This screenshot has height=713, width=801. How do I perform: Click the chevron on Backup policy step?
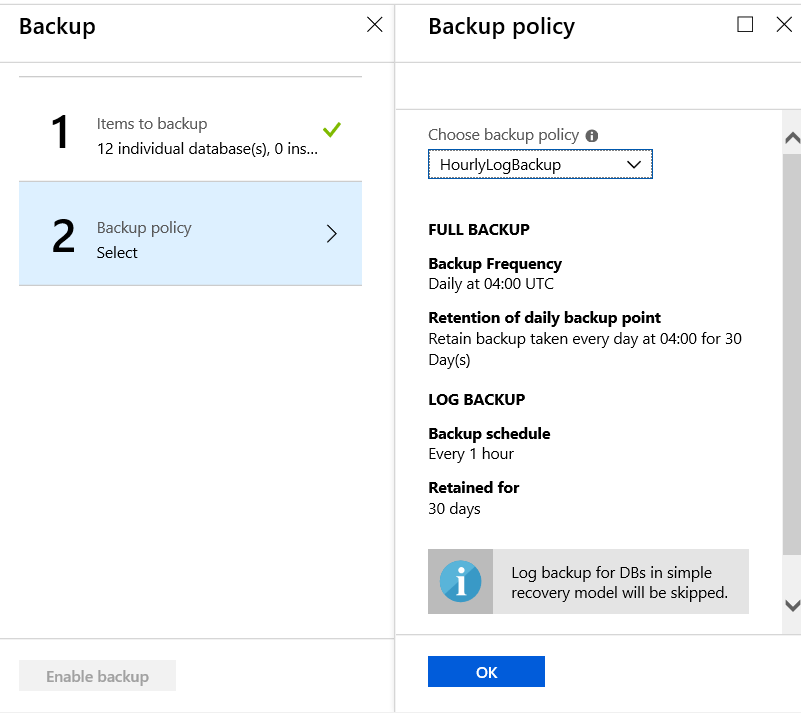coord(332,234)
